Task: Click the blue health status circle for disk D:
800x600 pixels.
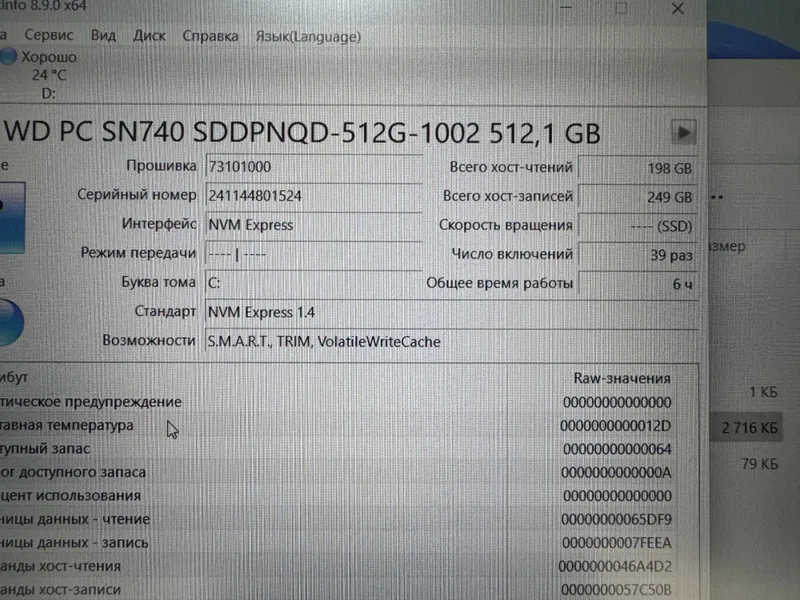Action: click(8, 56)
